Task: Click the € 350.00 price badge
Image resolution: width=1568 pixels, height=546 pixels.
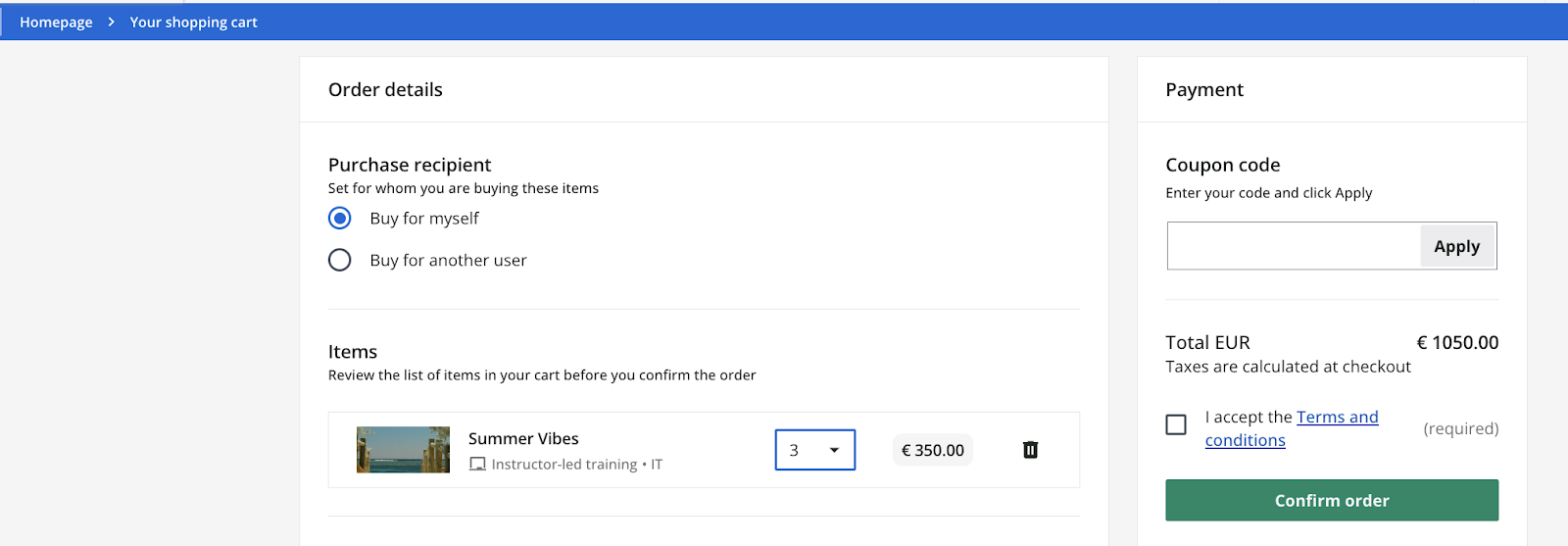Action: [932, 450]
